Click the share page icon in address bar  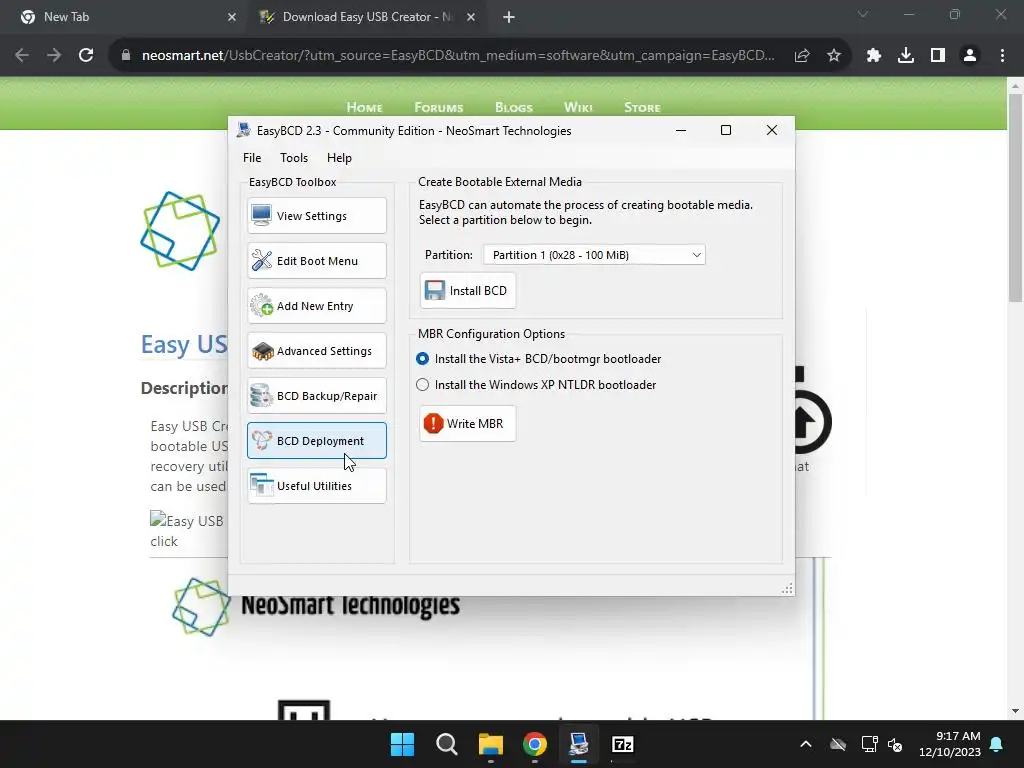[x=802, y=56]
